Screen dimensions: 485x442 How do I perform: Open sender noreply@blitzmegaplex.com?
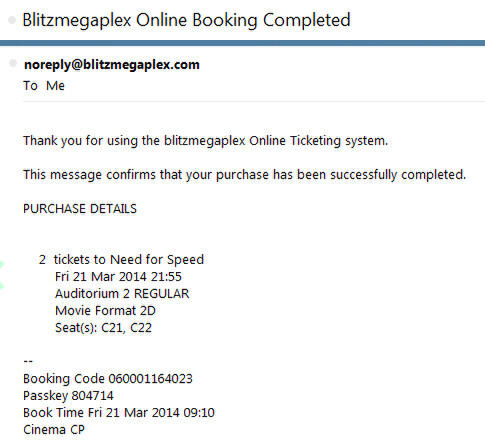pos(112,65)
